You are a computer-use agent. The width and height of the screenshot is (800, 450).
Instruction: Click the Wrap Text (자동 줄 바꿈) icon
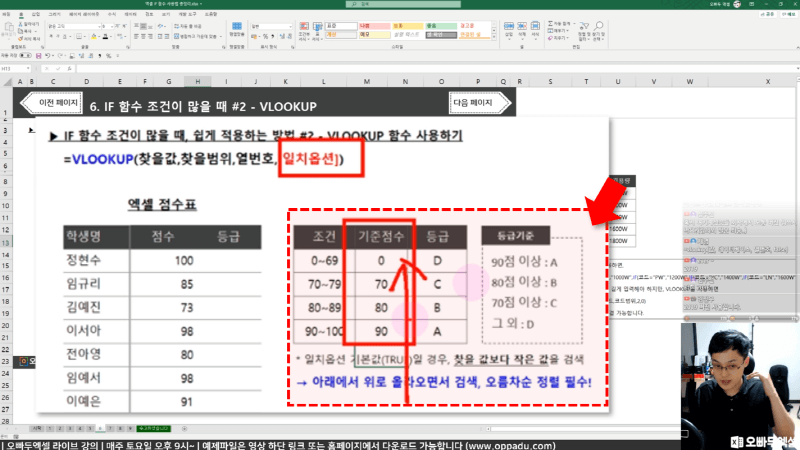(x=176, y=26)
